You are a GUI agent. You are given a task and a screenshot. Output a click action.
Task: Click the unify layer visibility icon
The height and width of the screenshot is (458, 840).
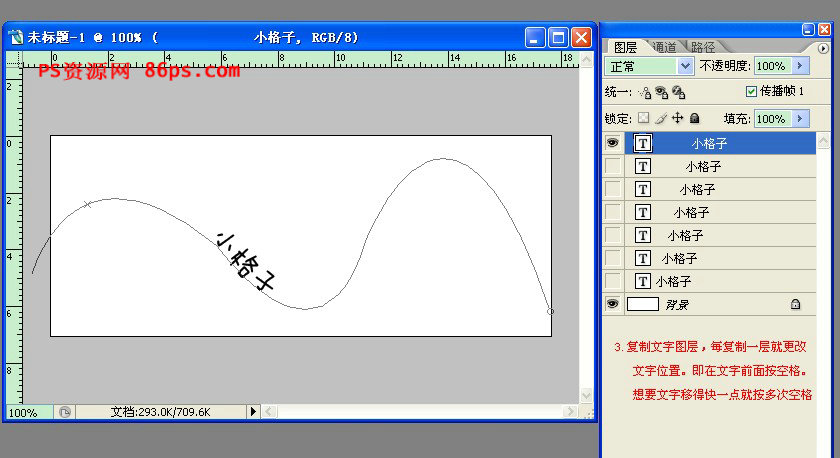tap(662, 92)
